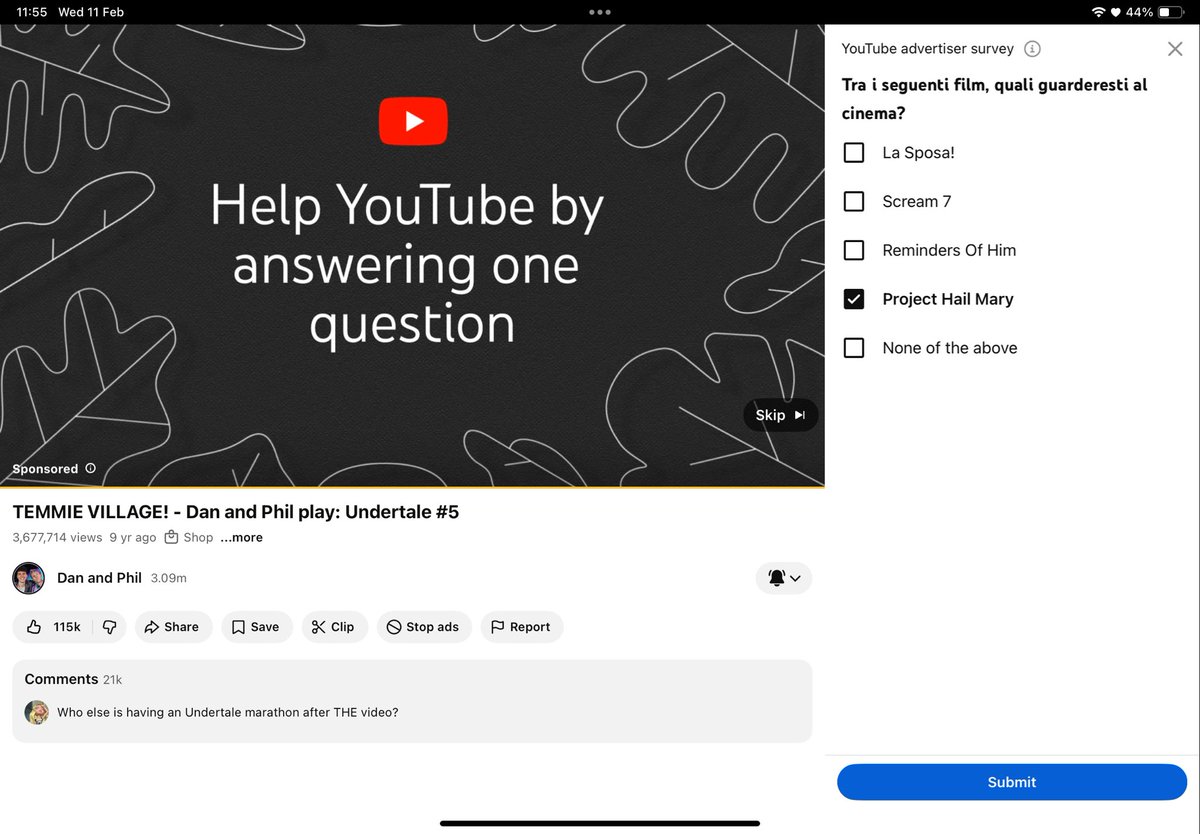1200x834 pixels.
Task: Dislike the video using the thumbs-down icon
Action: [x=110, y=626]
